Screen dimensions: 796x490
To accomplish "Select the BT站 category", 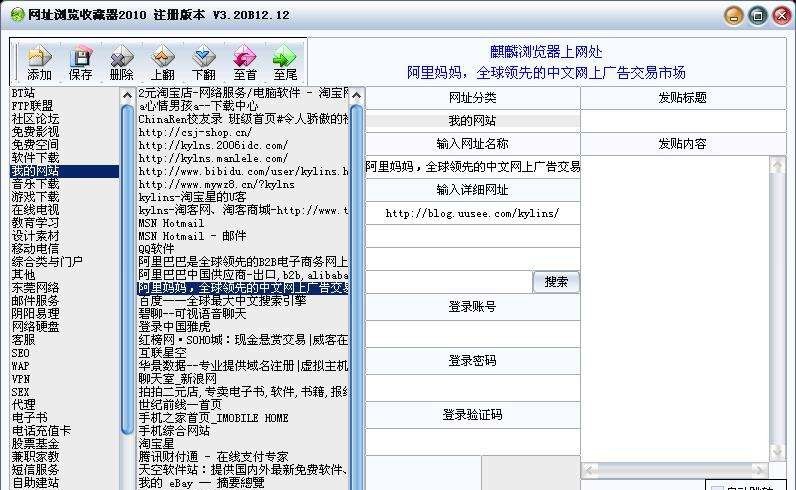I will pyautogui.click(x=23, y=93).
